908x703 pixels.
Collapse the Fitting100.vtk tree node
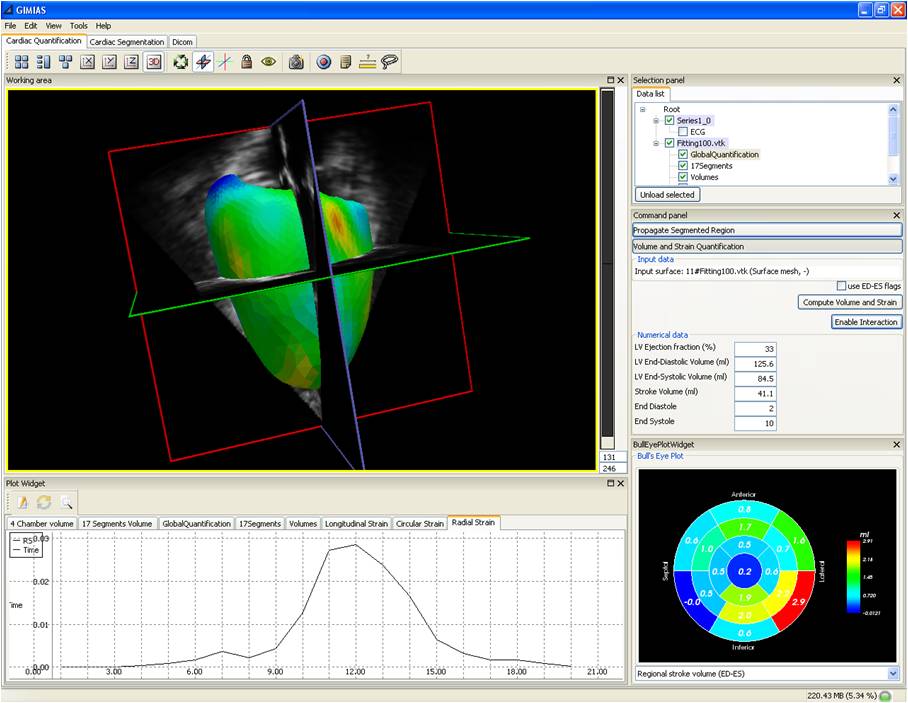pyautogui.click(x=657, y=143)
